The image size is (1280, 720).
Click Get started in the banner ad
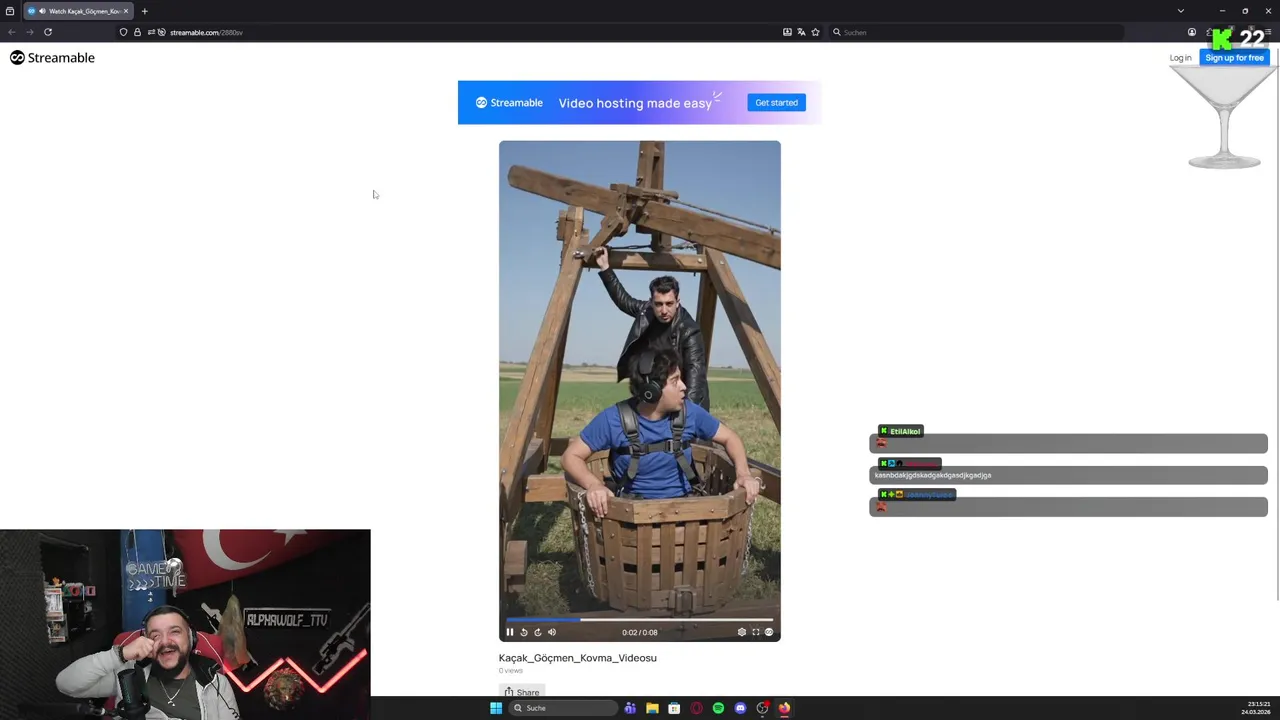pyautogui.click(x=776, y=103)
